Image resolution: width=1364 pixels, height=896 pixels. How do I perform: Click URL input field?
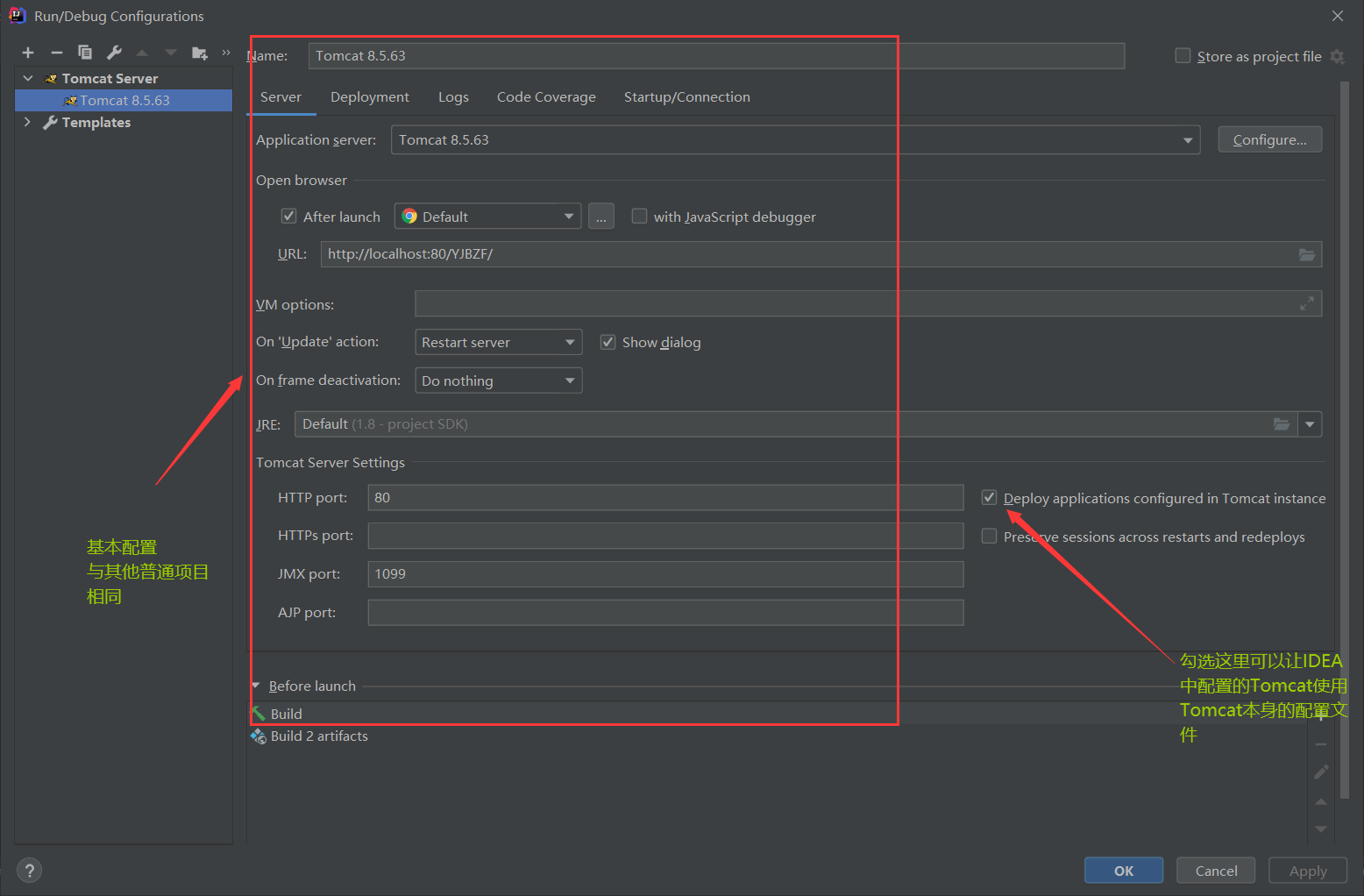point(821,254)
